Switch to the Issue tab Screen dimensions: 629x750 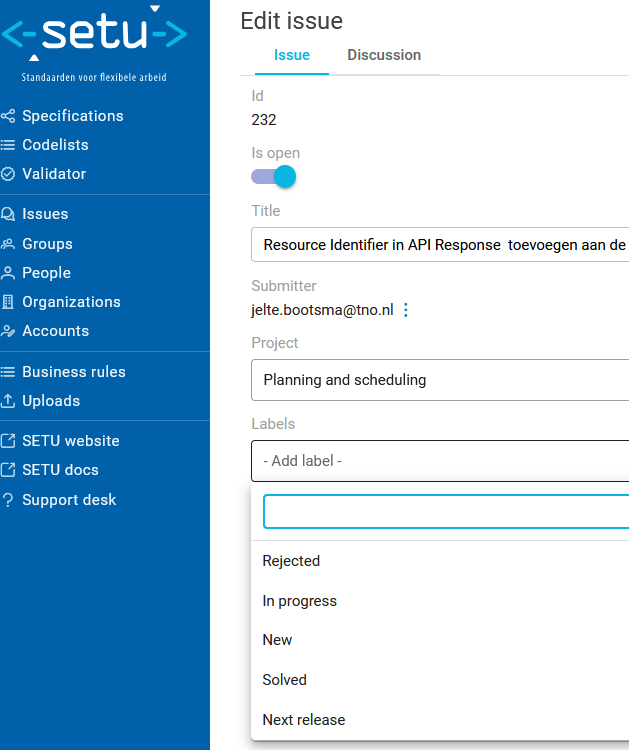(292, 55)
